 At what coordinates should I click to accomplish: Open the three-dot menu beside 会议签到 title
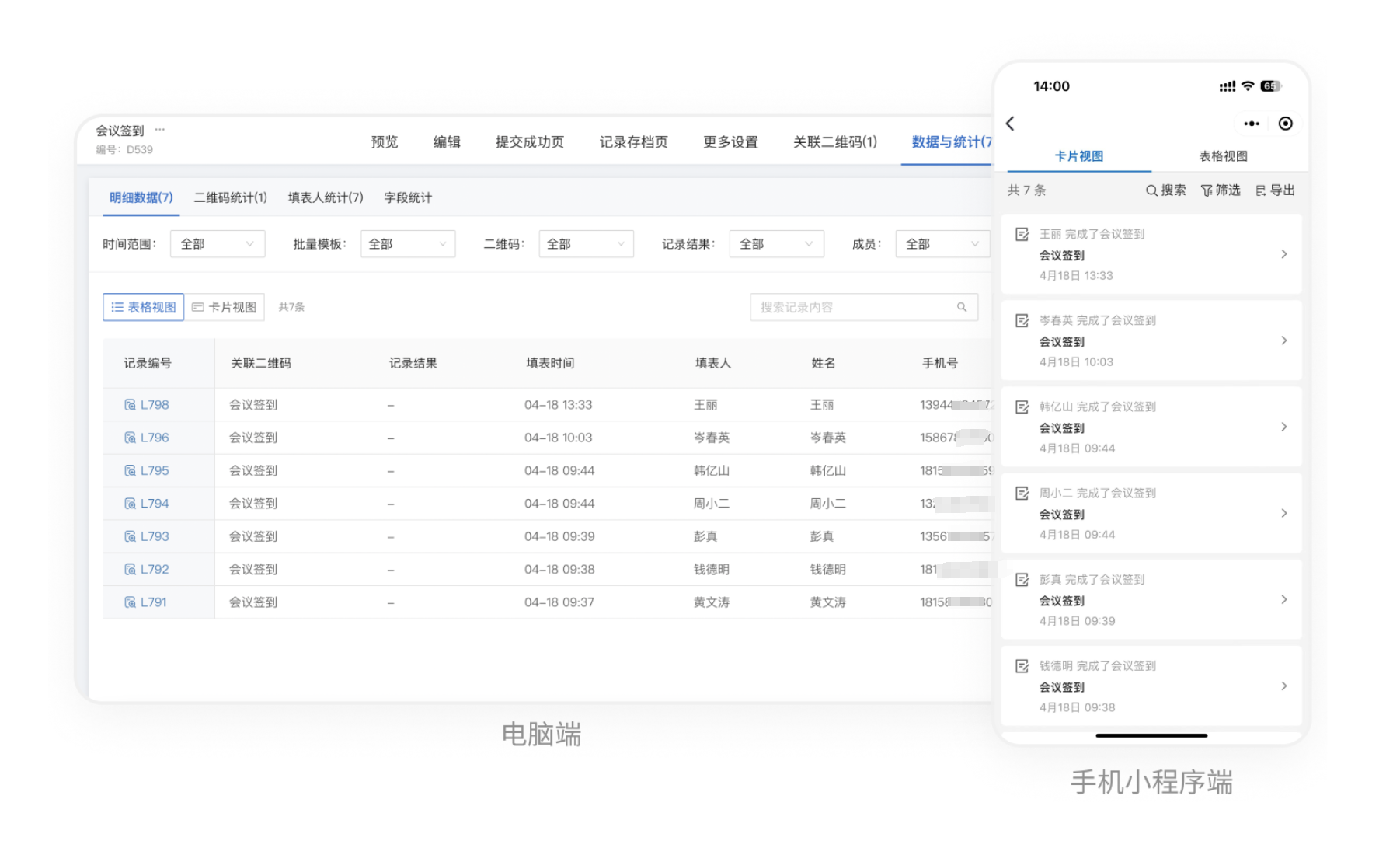pyautogui.click(x=160, y=130)
